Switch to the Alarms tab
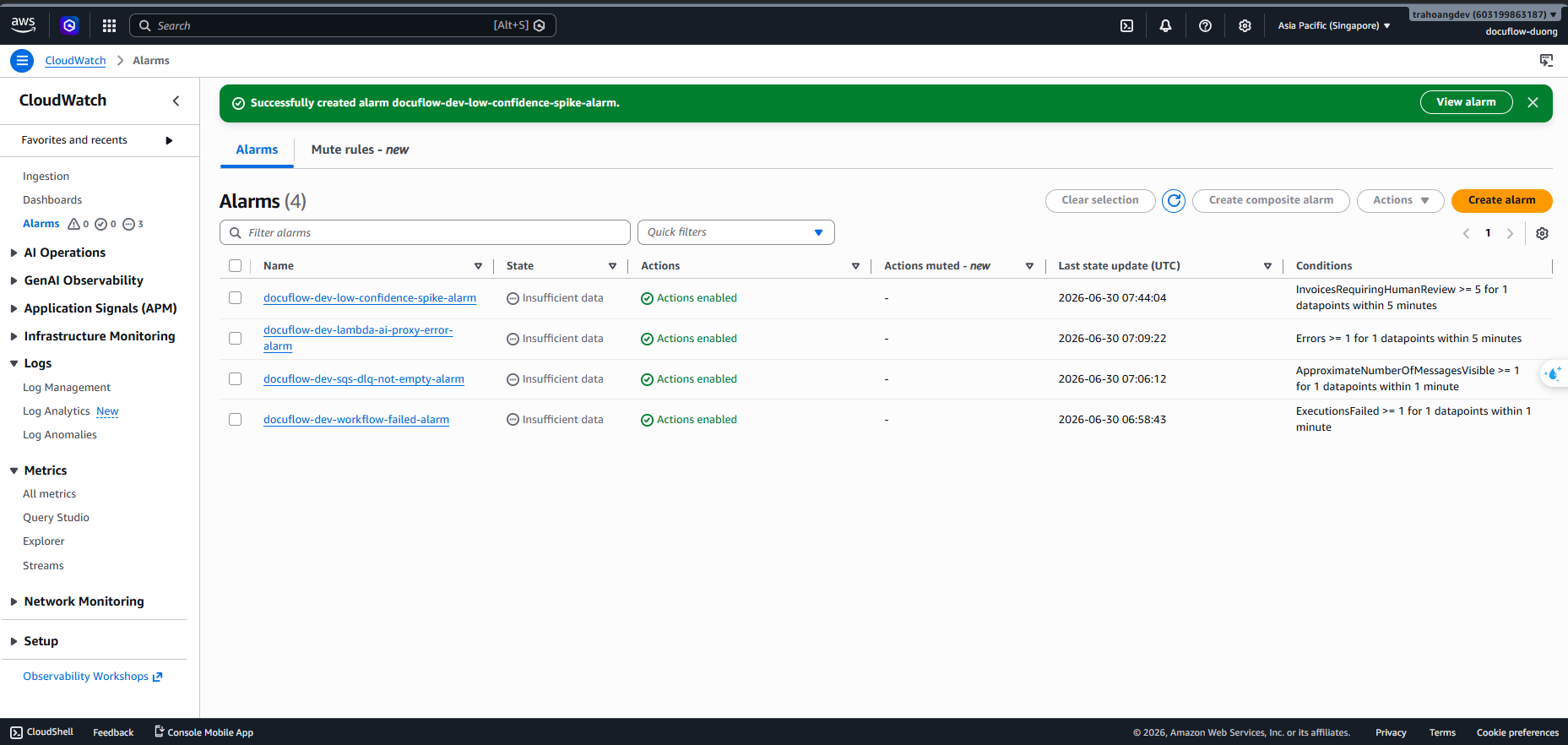This screenshot has height=745, width=1568. (257, 150)
